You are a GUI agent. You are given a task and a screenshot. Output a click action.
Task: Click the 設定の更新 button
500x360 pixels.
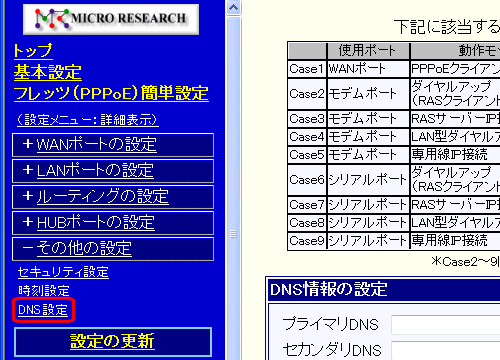(113, 342)
